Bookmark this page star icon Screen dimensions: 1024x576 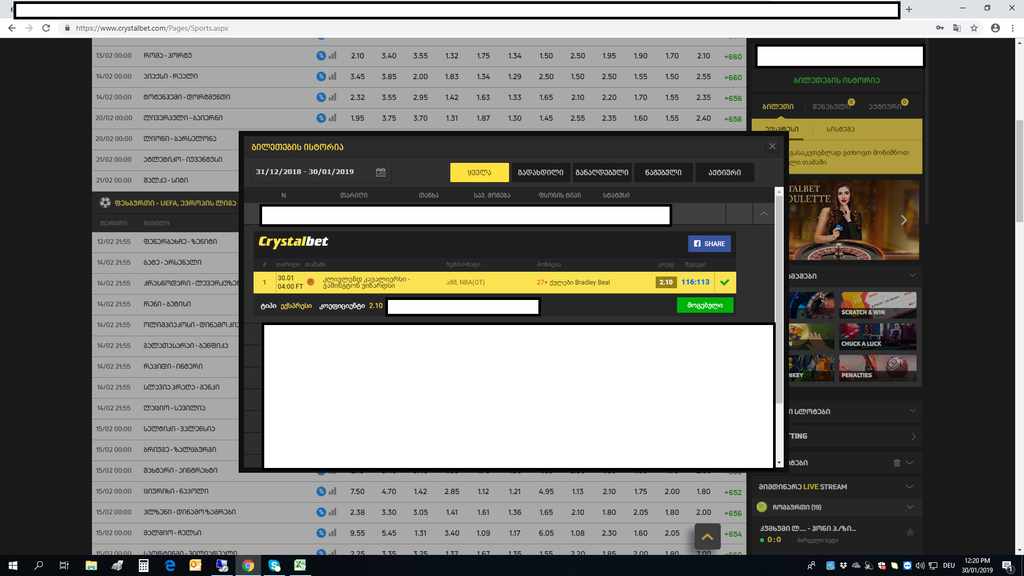pos(974,28)
